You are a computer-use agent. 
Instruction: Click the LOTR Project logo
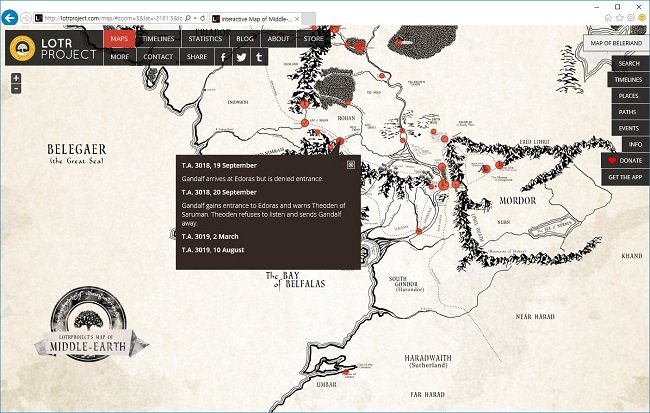point(54,48)
